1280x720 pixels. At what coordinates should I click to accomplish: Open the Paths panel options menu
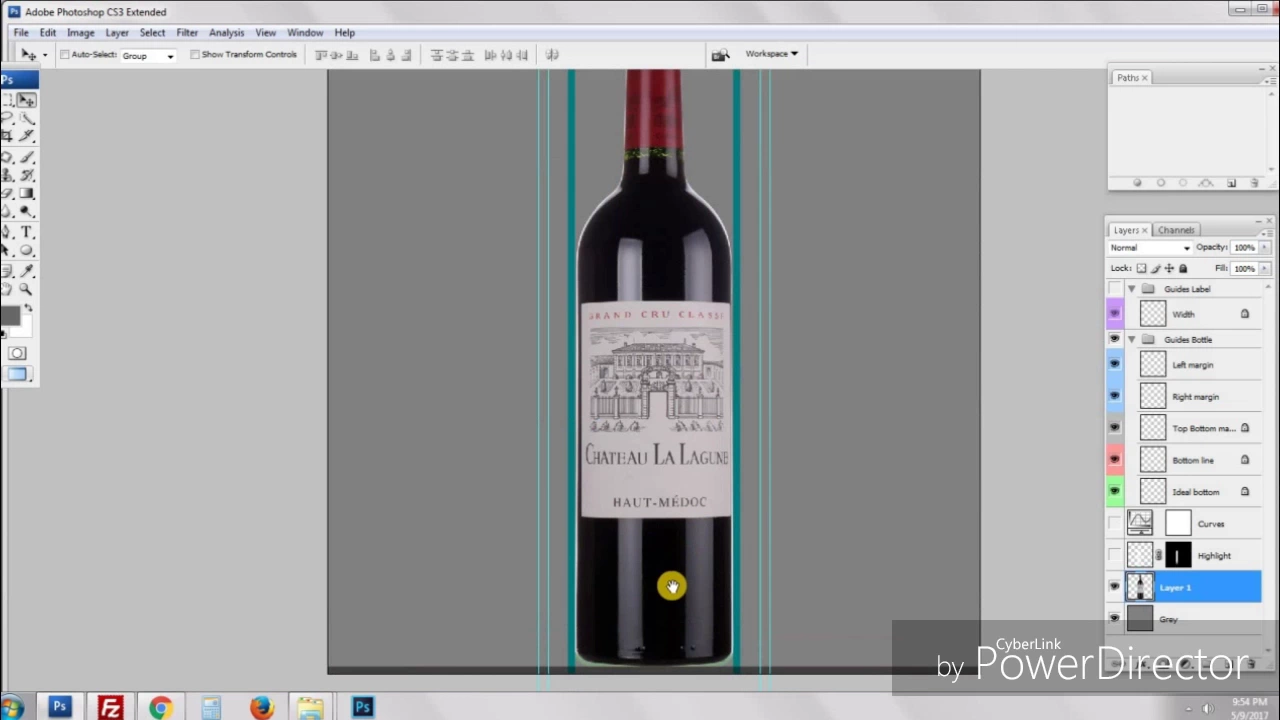[1268, 82]
